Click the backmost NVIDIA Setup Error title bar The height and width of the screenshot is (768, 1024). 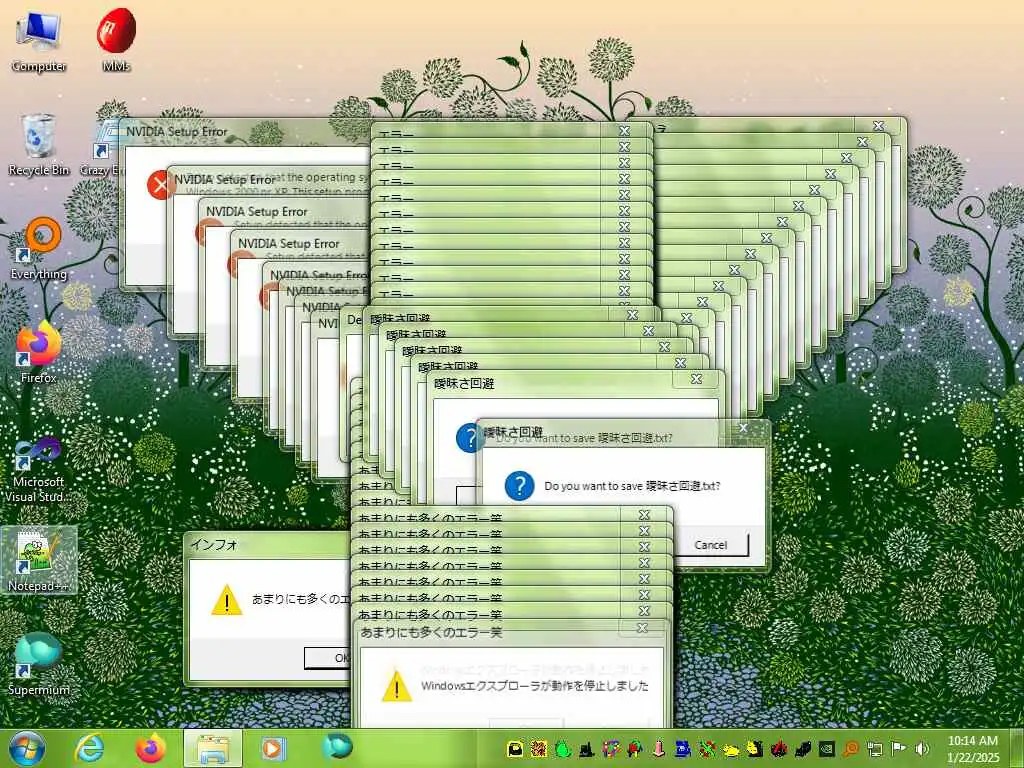coord(245,131)
